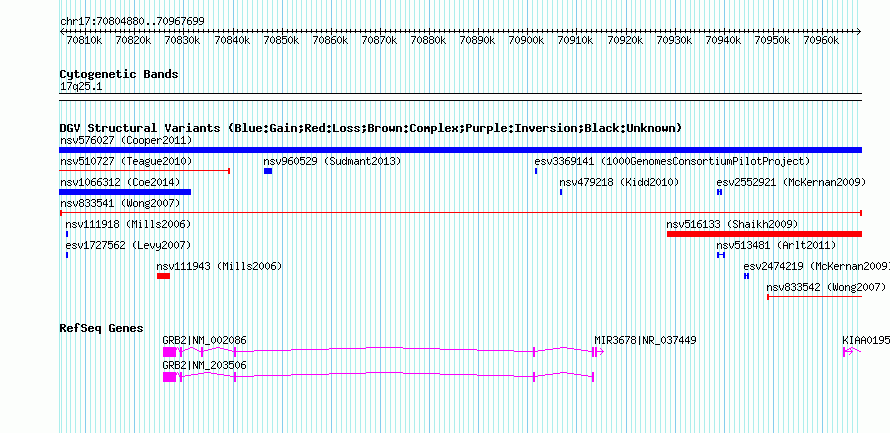
Task: Open the MIR3678|NR_037449 gene label
Action: point(645,340)
